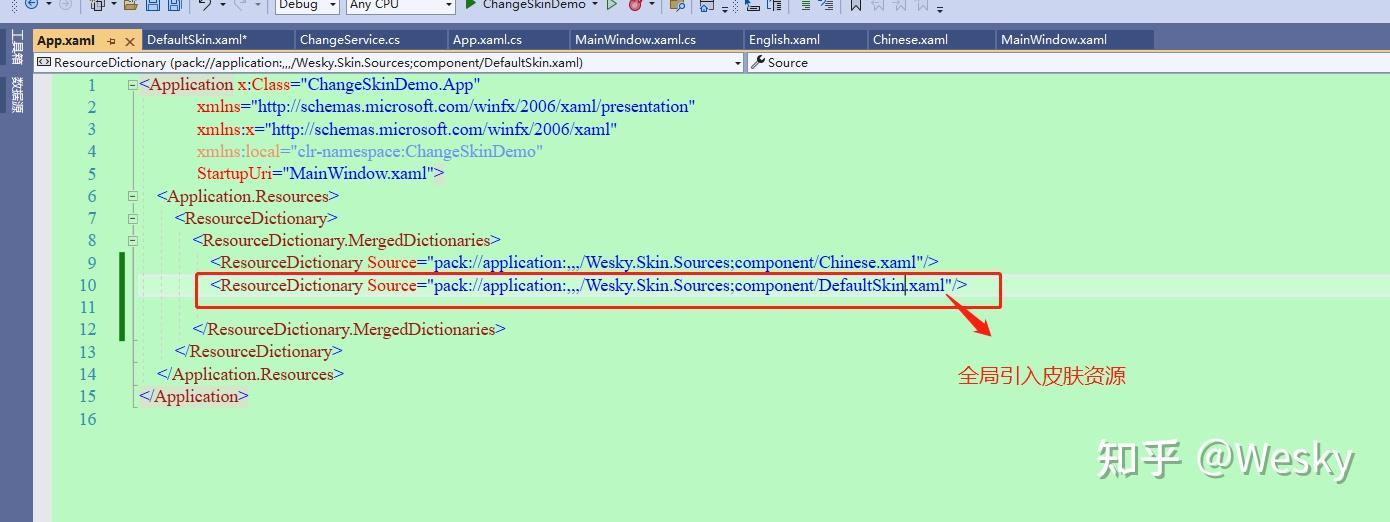Click the Save All toolbar icon
Viewport: 1390px width, 522px height.
click(x=174, y=5)
